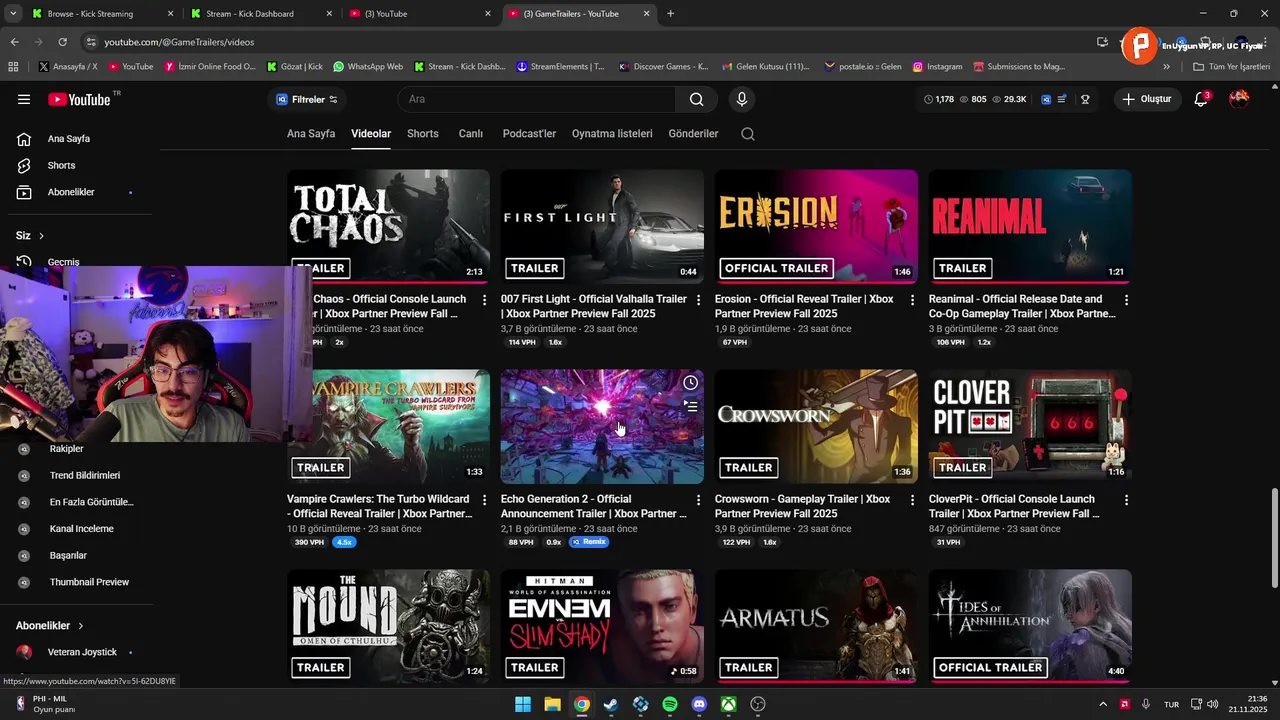Click the Oluştur create button

click(1147, 99)
